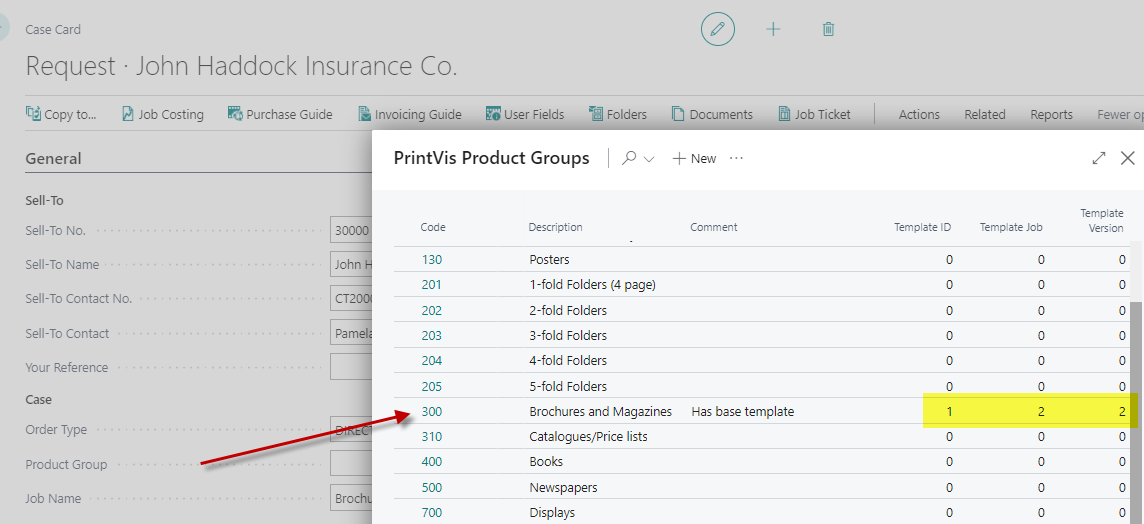Open Documents action in Case Card
Viewport: 1144px width, 524px height.
pyautogui.click(x=712, y=114)
